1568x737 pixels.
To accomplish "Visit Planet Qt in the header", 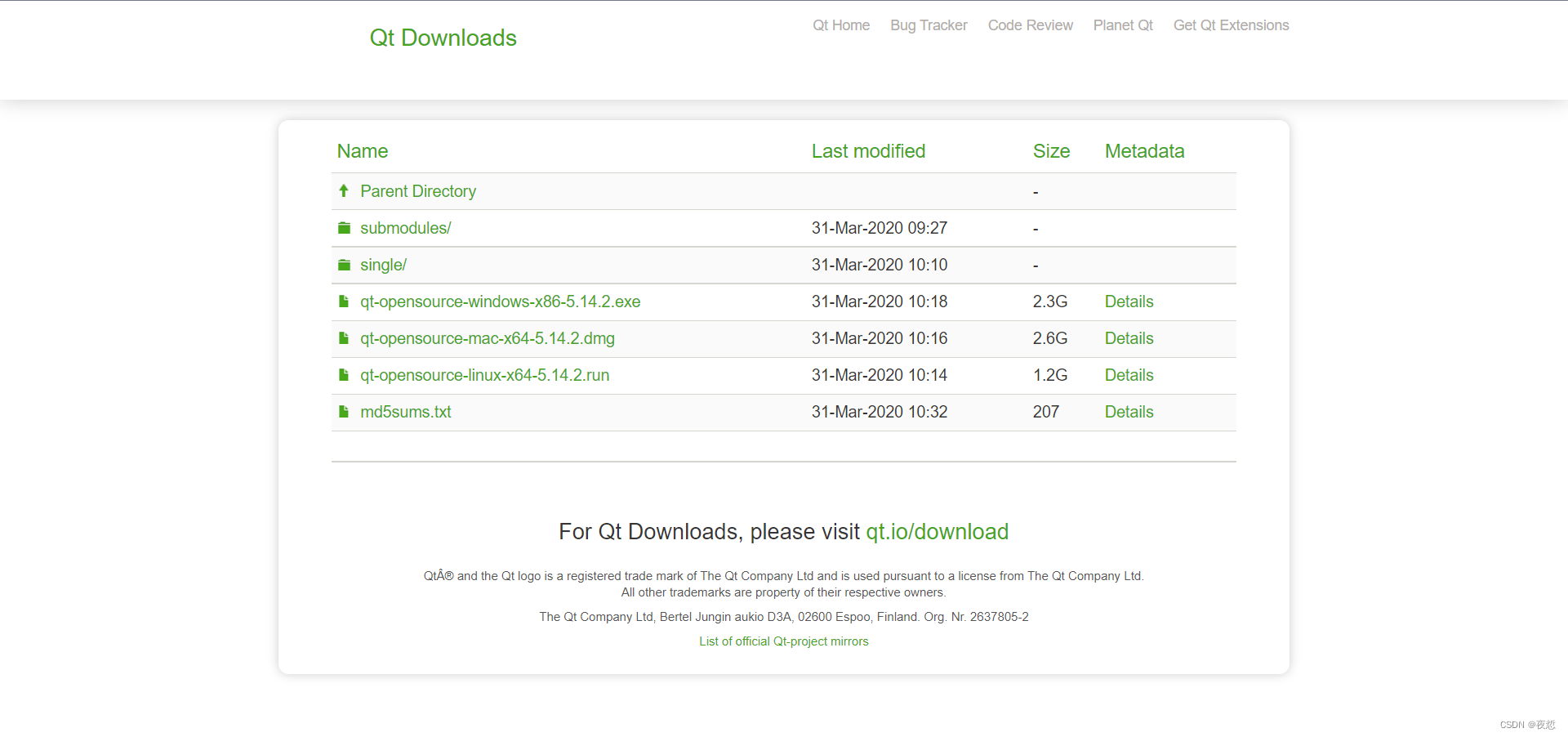I will (1123, 25).
